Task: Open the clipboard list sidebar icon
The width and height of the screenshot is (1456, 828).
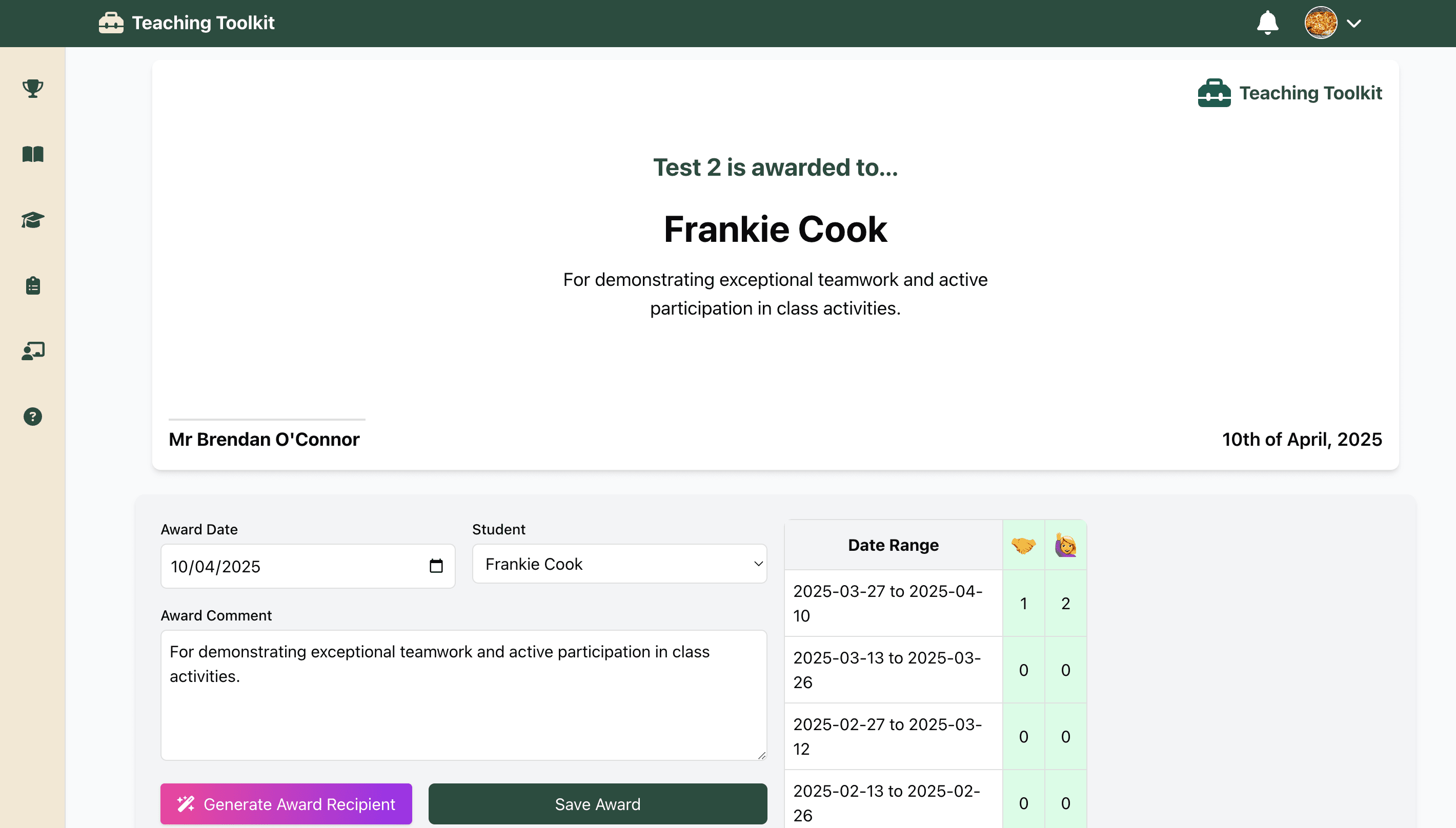Action: coord(32,285)
